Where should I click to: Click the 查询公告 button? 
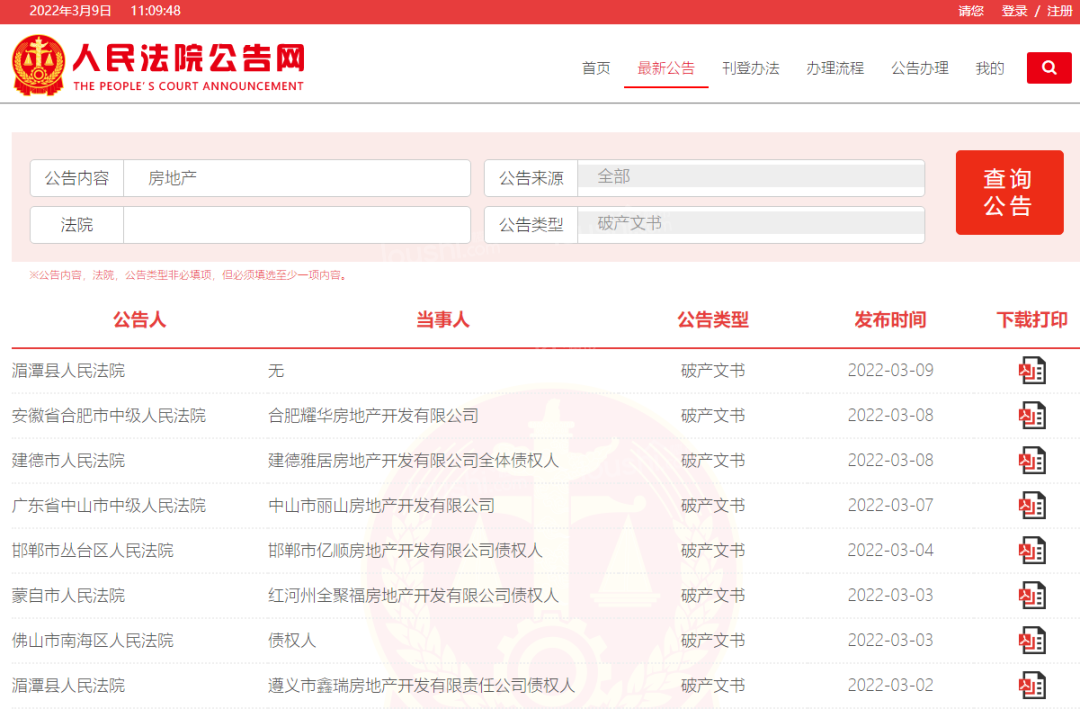tap(1009, 192)
